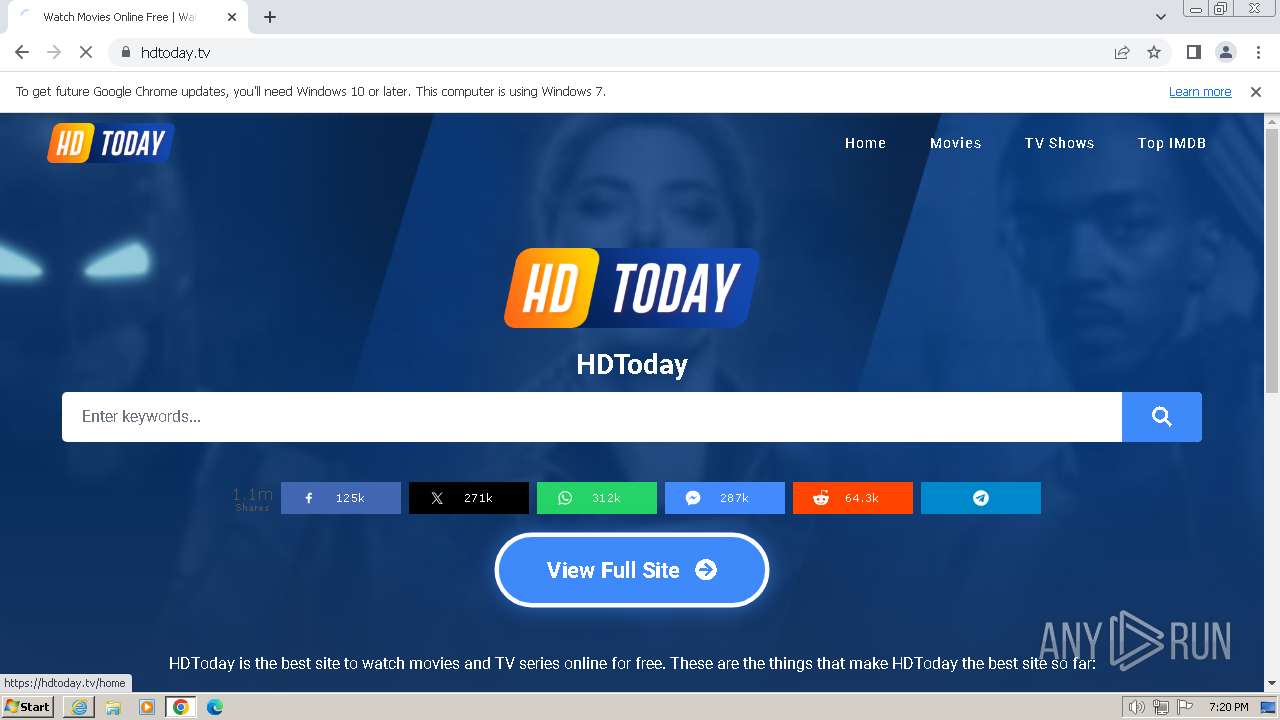Screen dimensions: 1280x720
Task: Click the Chrome icon in taskbar
Action: [181, 707]
